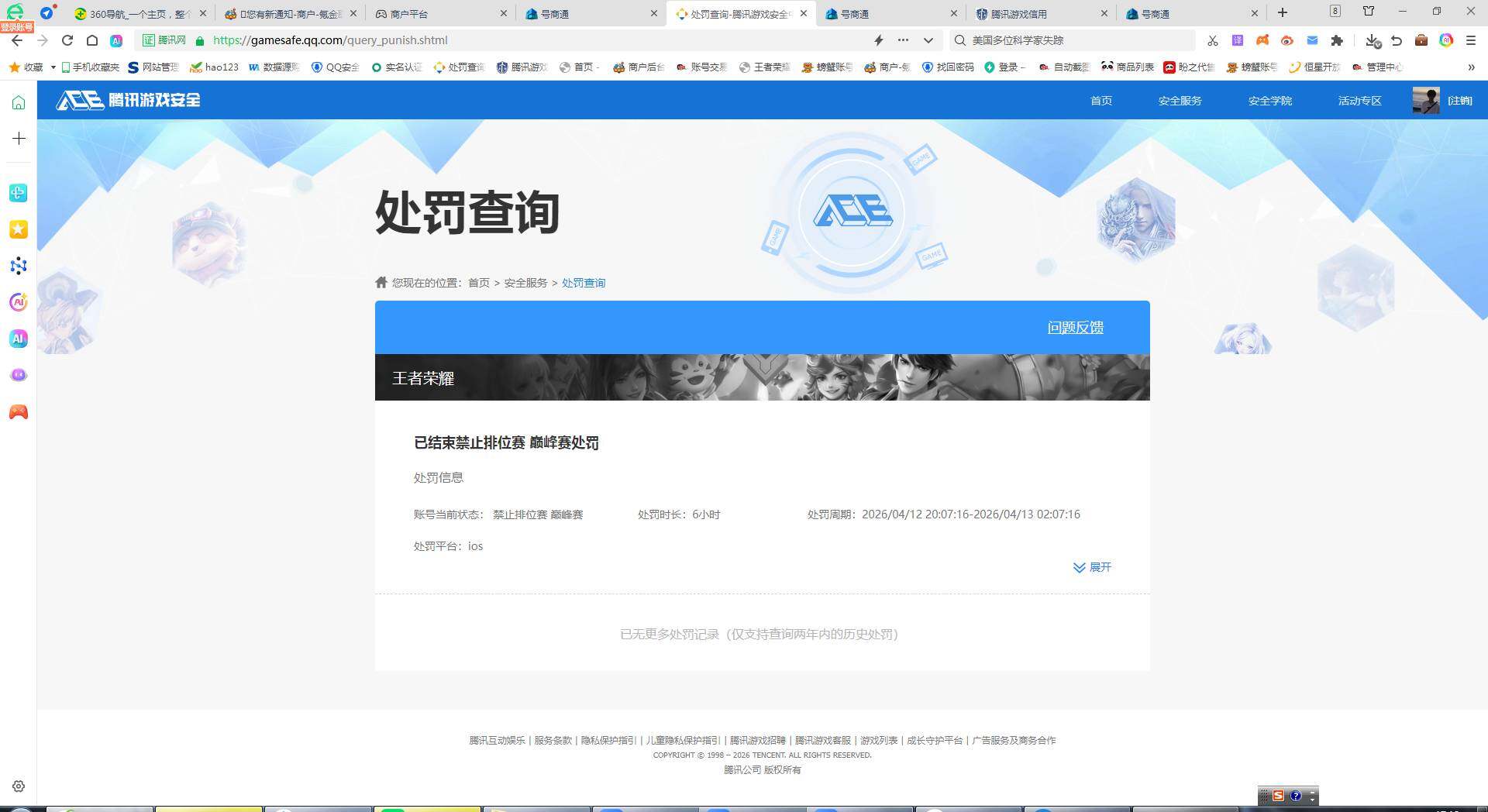Toggle the extensions puzzle icon in toolbar
Image resolution: width=1488 pixels, height=812 pixels.
pyautogui.click(x=1338, y=40)
